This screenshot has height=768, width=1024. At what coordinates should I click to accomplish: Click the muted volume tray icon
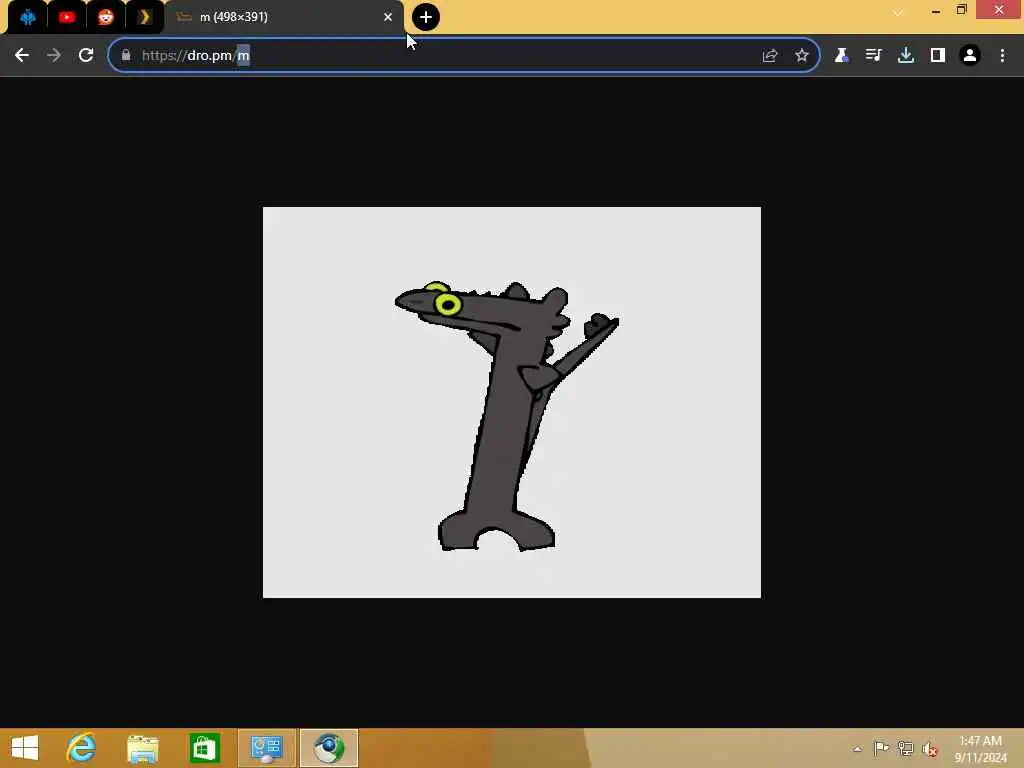point(929,748)
